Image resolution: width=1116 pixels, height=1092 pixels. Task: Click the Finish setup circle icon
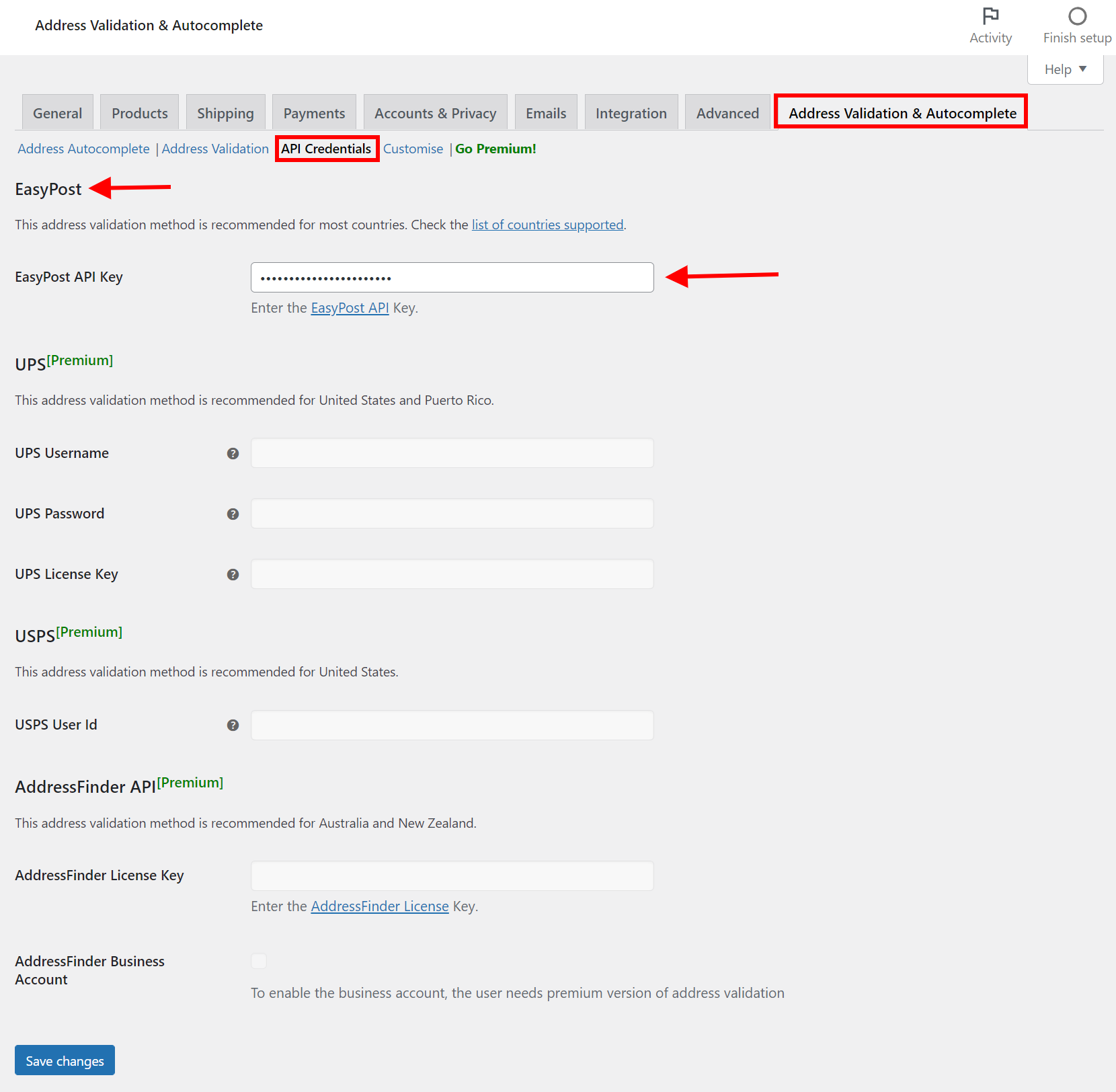point(1077,16)
